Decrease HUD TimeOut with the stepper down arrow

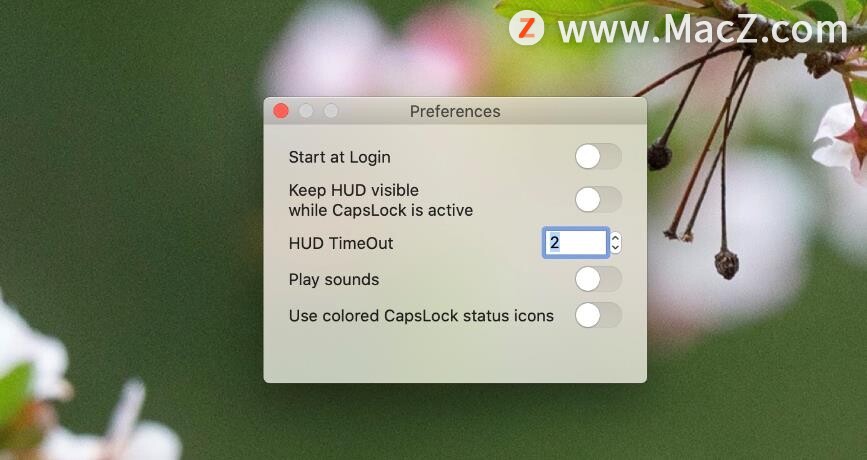(615, 248)
